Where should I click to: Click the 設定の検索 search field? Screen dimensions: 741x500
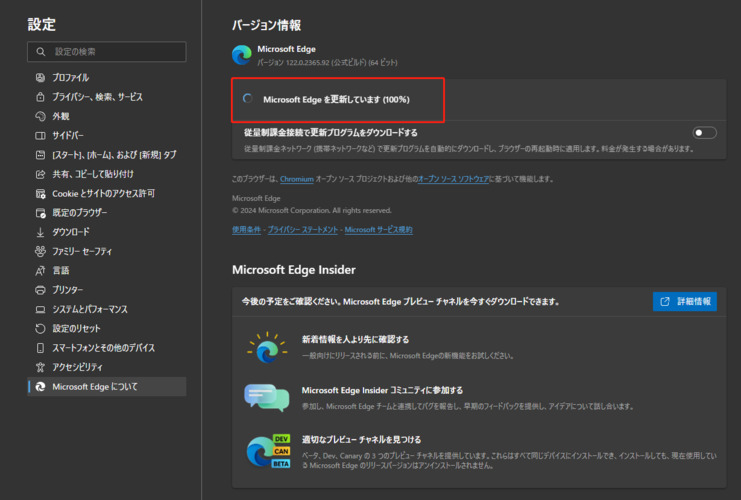(107, 52)
